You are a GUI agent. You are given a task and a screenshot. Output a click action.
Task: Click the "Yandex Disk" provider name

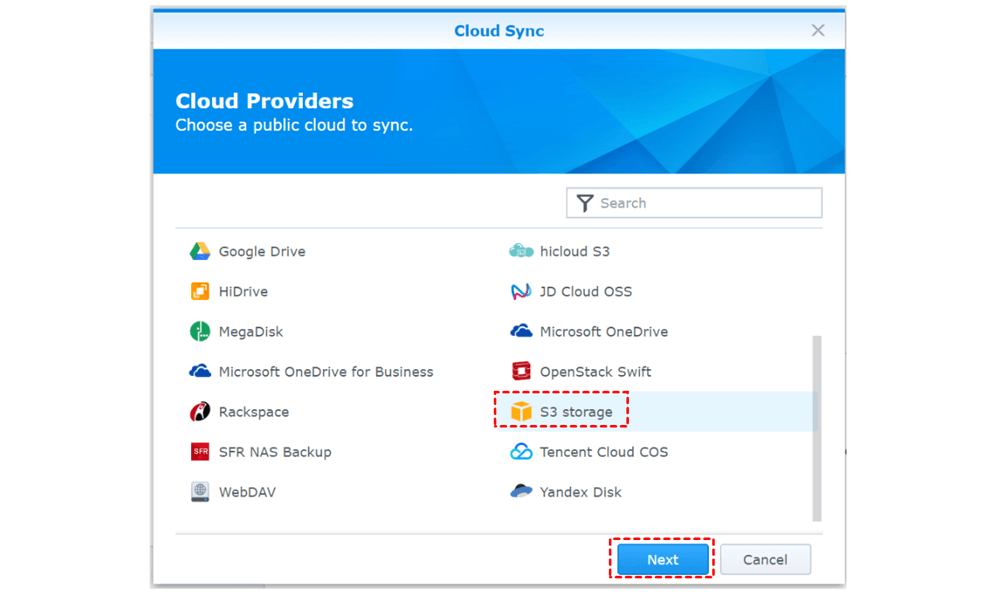click(x=580, y=492)
